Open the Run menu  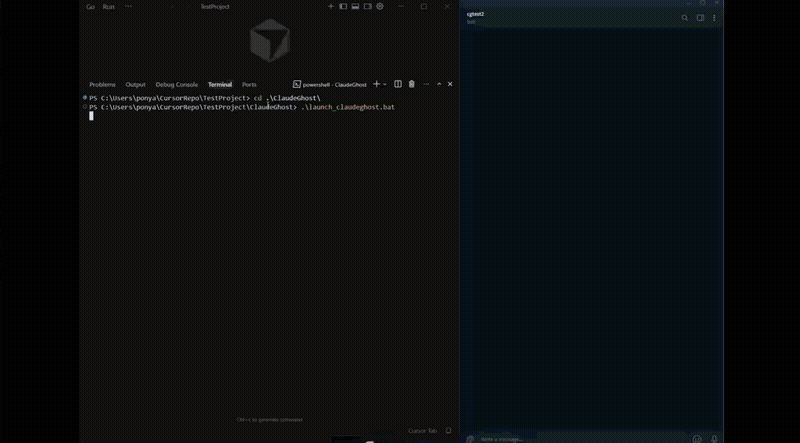[109, 7]
